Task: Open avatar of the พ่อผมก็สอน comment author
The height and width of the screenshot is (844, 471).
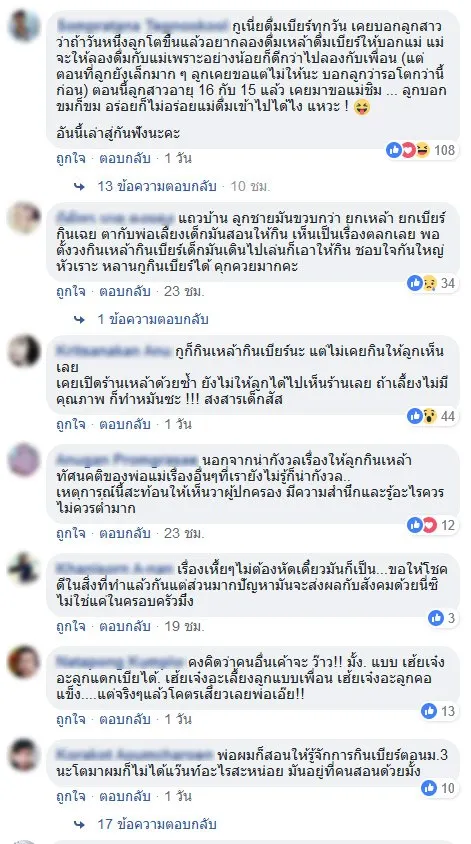Action: (x=24, y=755)
